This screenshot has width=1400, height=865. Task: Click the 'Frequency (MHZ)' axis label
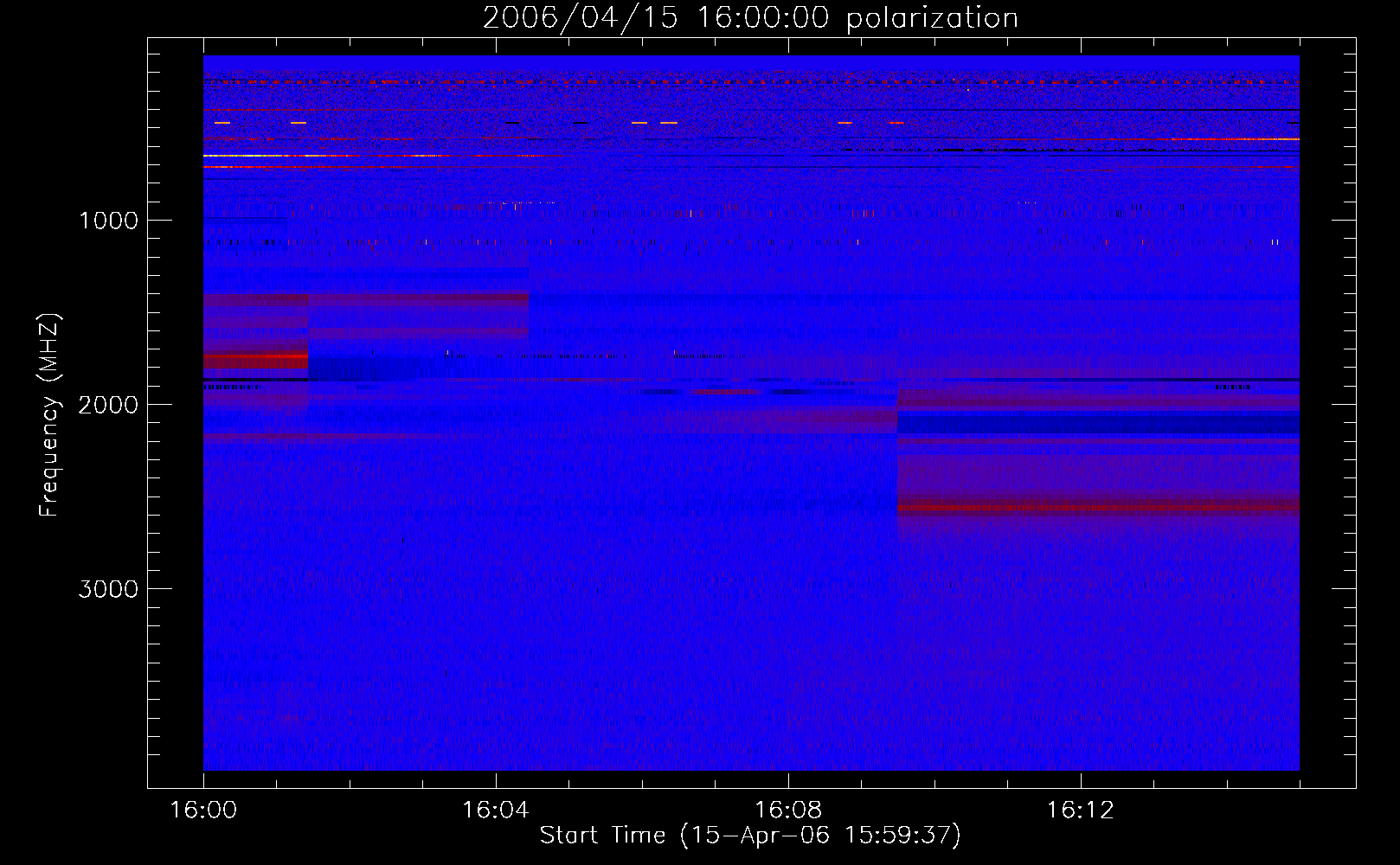[50, 415]
